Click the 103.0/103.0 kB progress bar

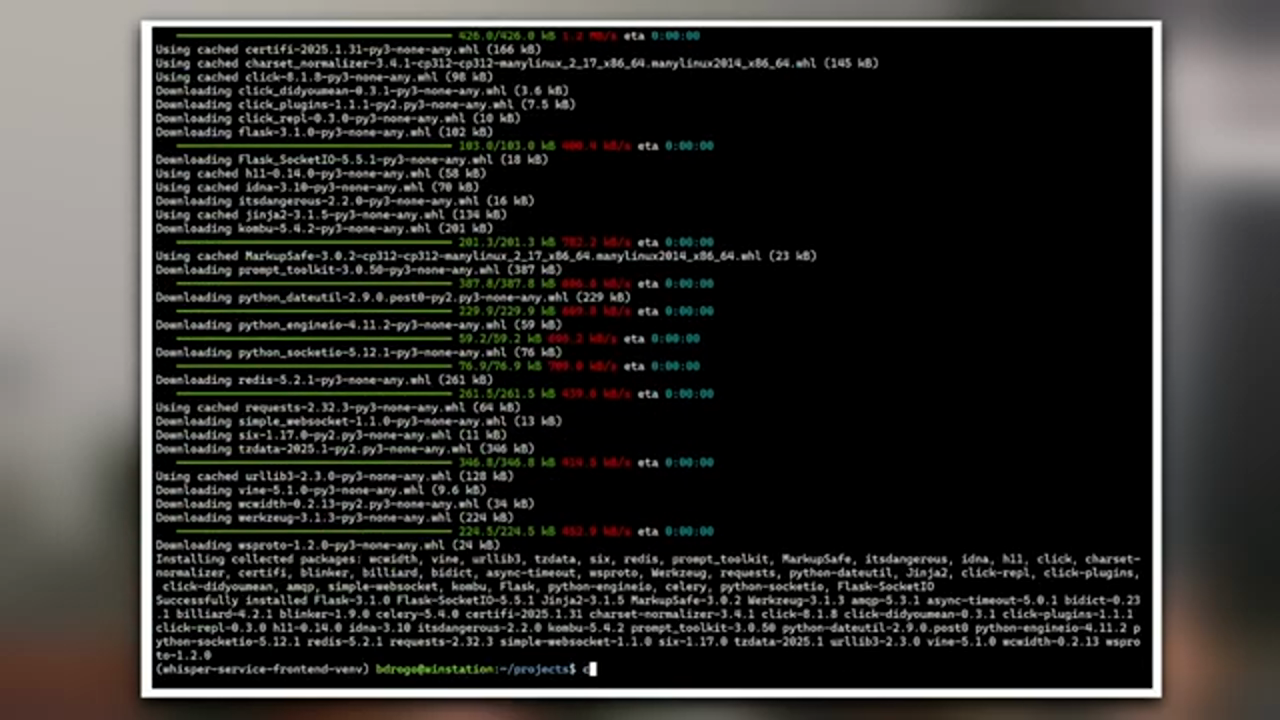click(315, 146)
